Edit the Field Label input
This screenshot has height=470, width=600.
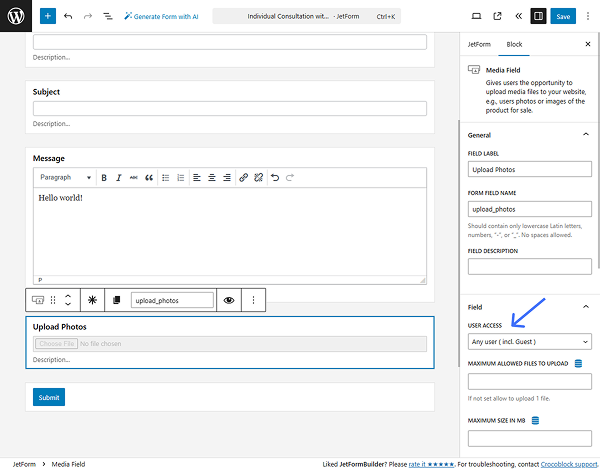[x=530, y=170]
